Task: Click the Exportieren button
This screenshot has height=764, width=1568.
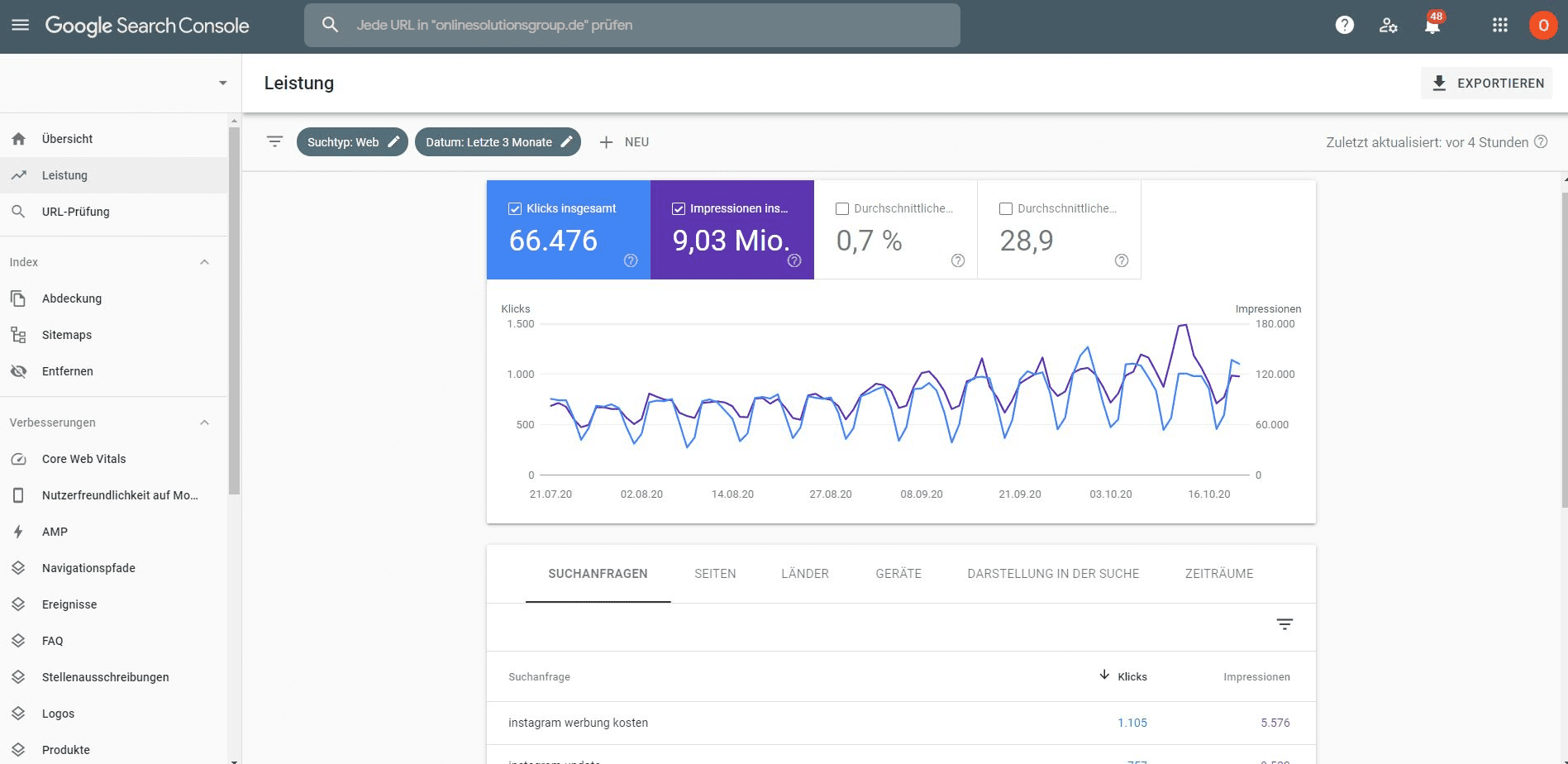Action: [1486, 83]
